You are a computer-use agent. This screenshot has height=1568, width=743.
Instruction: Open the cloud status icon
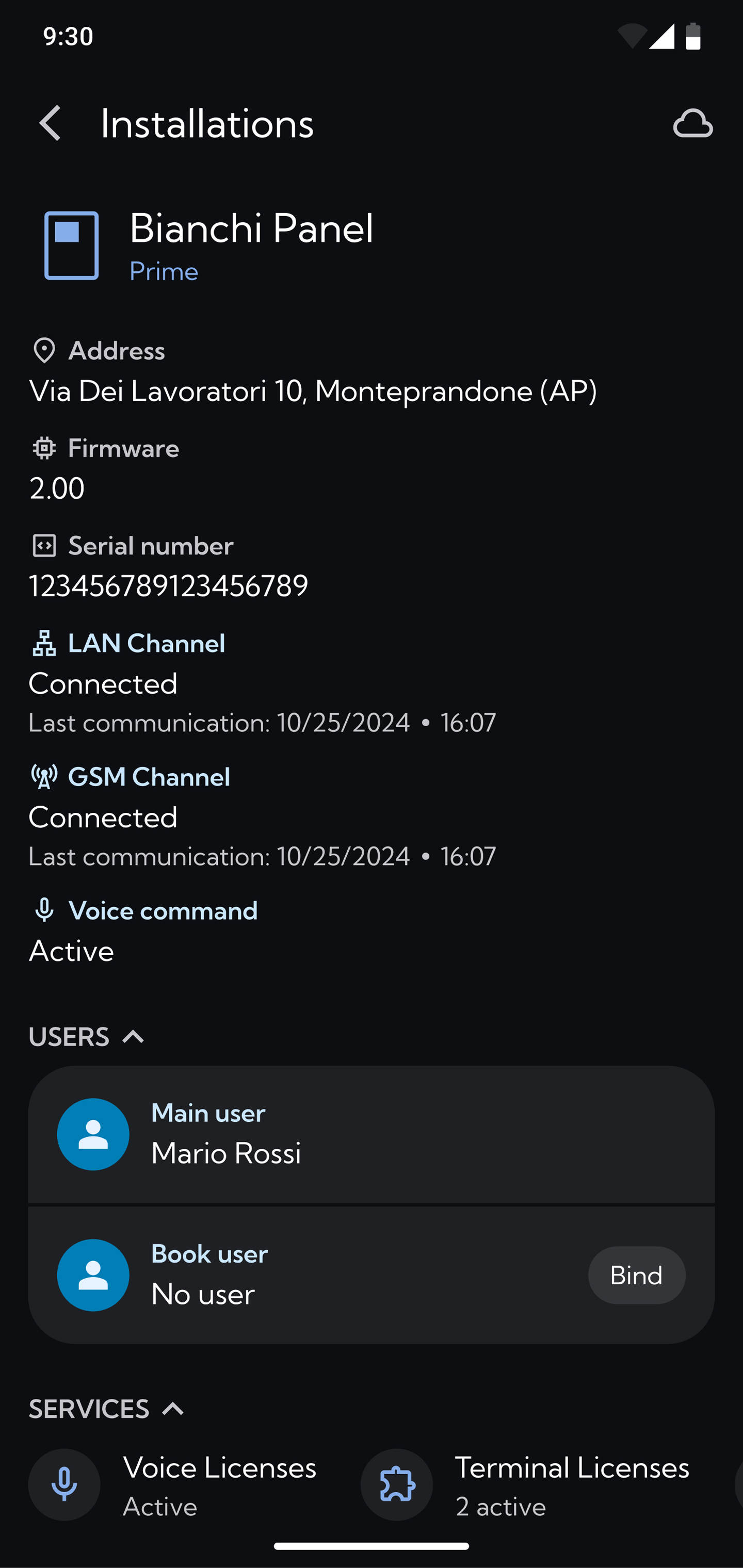(692, 124)
